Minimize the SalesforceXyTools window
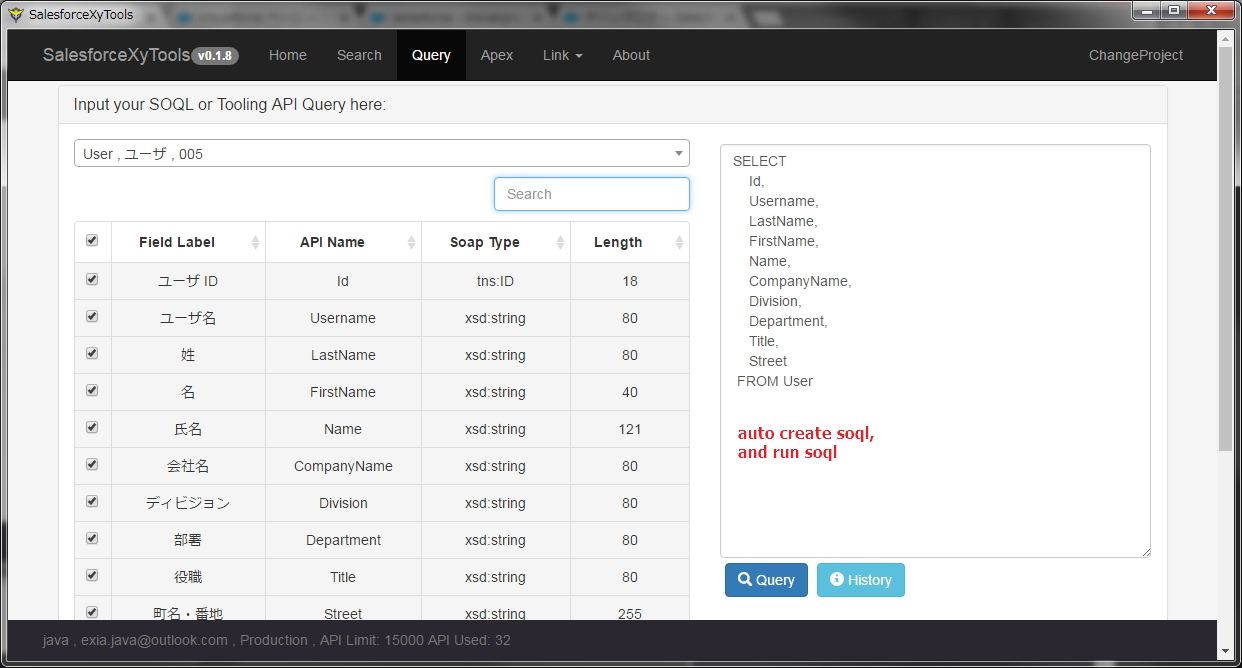The width and height of the screenshot is (1242, 668). point(1146,10)
